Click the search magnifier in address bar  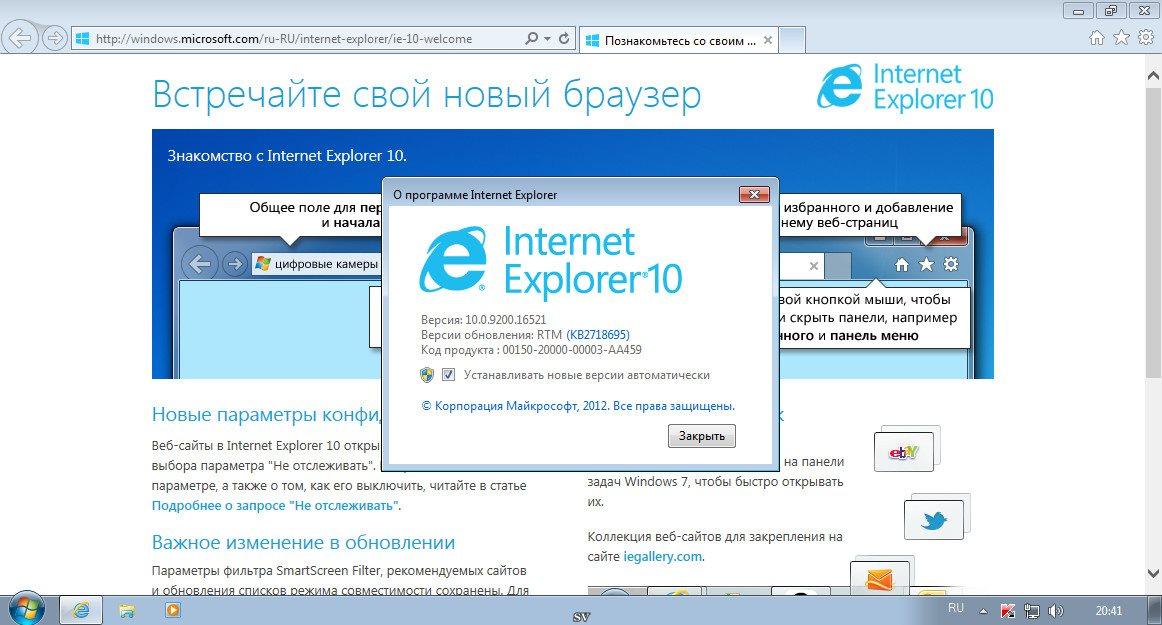532,39
